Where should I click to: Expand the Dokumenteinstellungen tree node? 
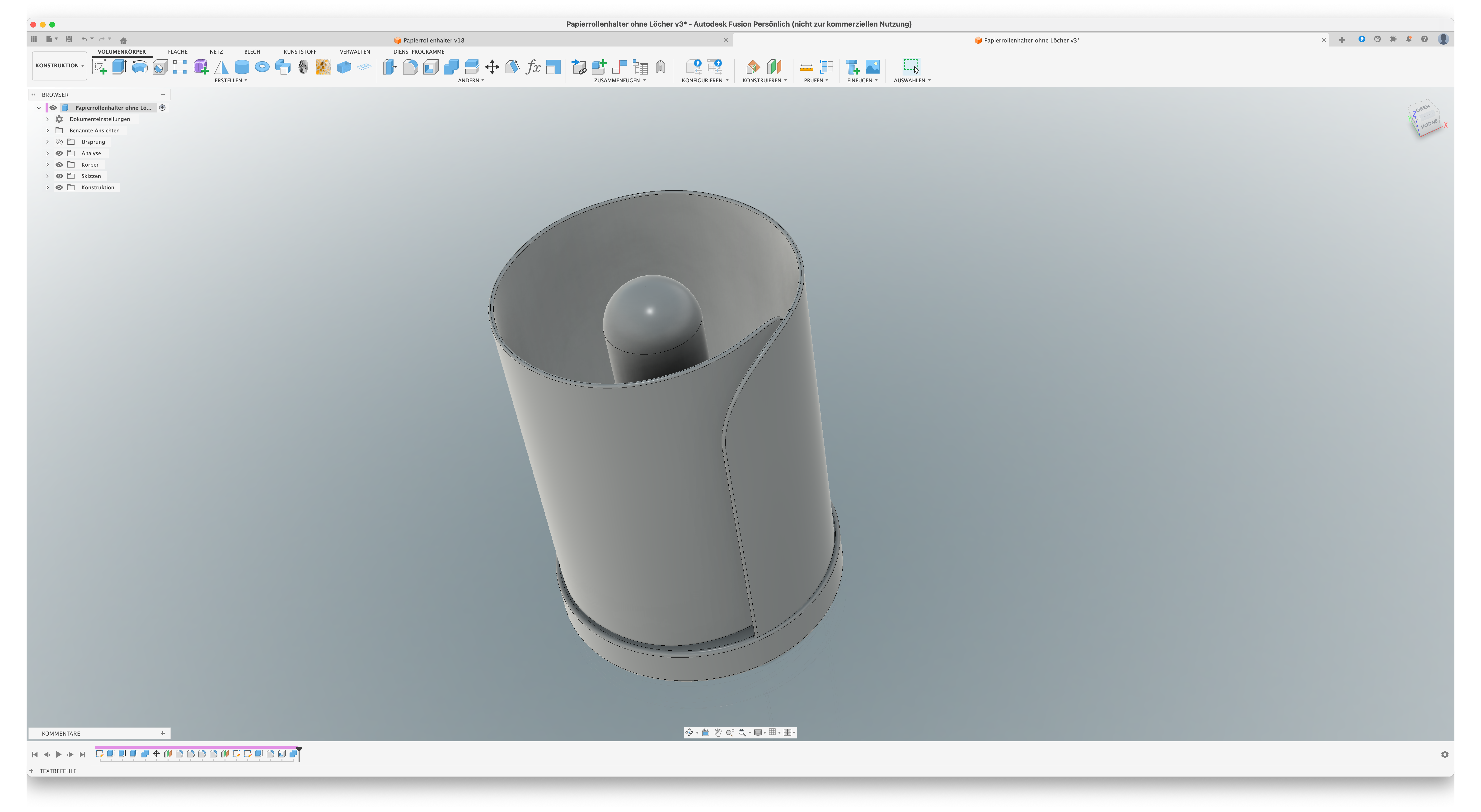pyautogui.click(x=48, y=119)
